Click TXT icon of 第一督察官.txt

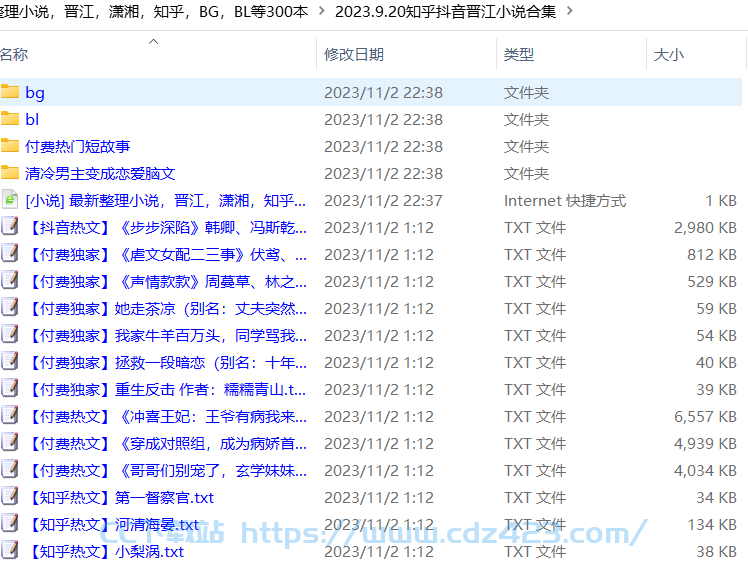click(10, 497)
